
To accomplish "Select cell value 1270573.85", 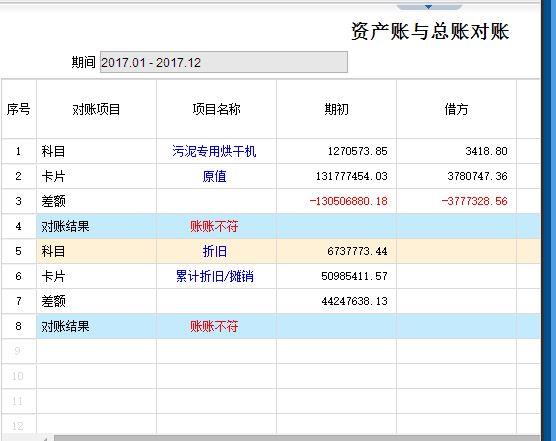I will click(357, 151).
